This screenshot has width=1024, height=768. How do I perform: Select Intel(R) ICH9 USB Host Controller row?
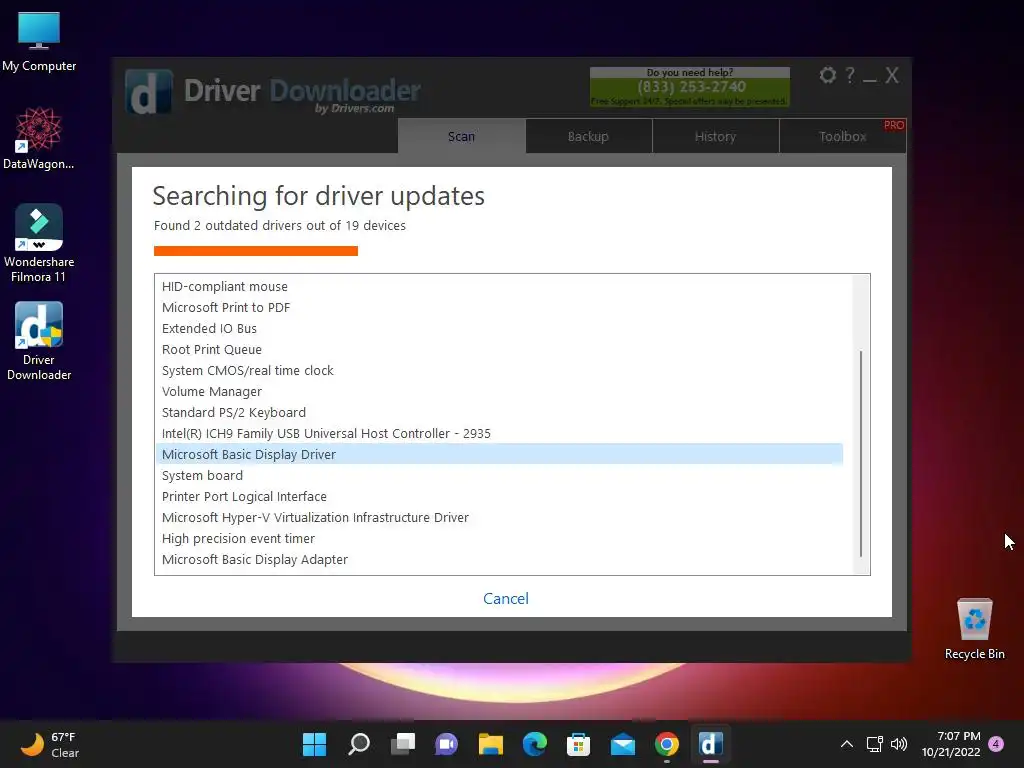click(x=500, y=433)
